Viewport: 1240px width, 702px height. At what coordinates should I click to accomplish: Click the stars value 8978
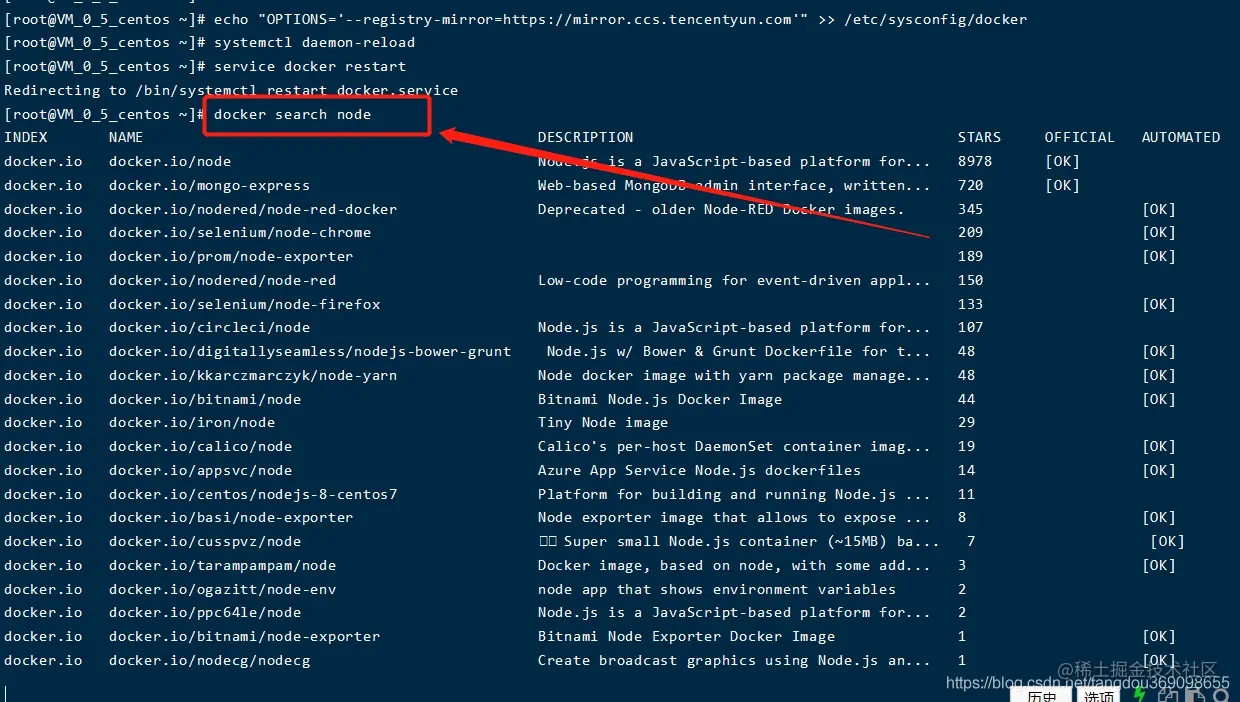[975, 161]
